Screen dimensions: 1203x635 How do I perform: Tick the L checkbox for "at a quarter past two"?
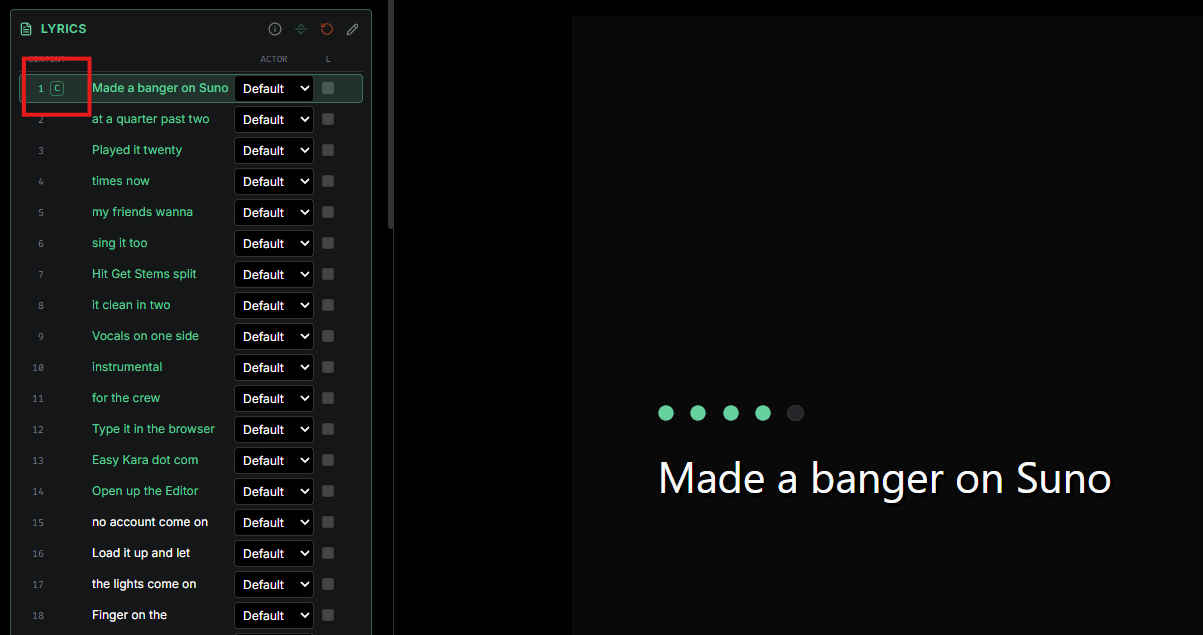328,119
